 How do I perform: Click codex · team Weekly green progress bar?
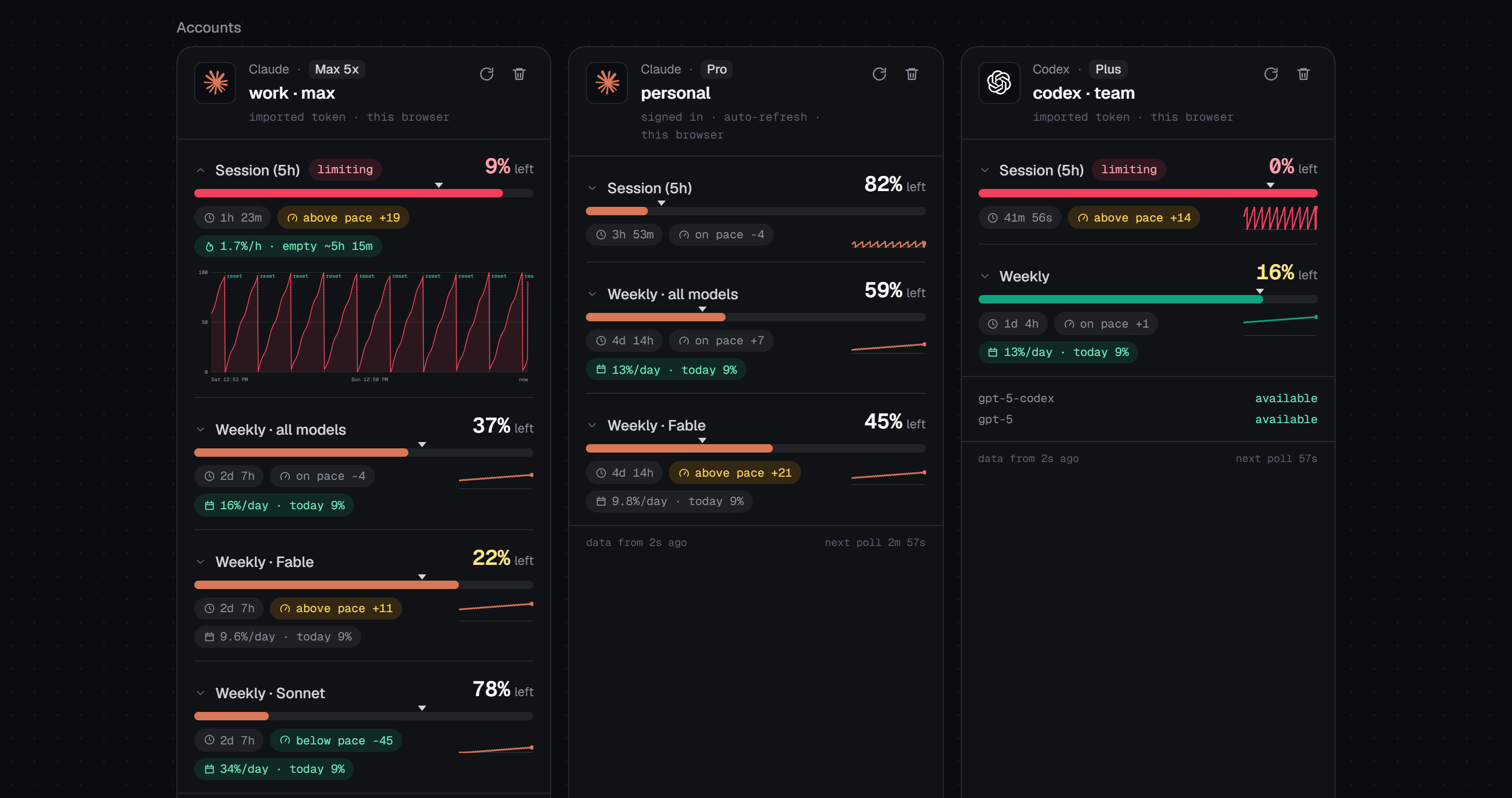tap(1148, 299)
